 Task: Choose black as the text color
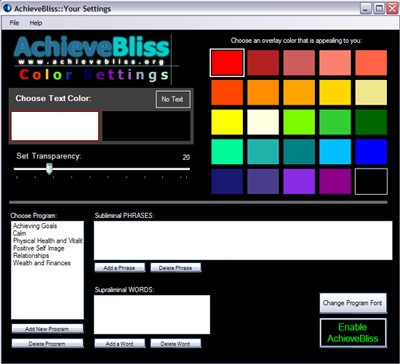(146, 126)
